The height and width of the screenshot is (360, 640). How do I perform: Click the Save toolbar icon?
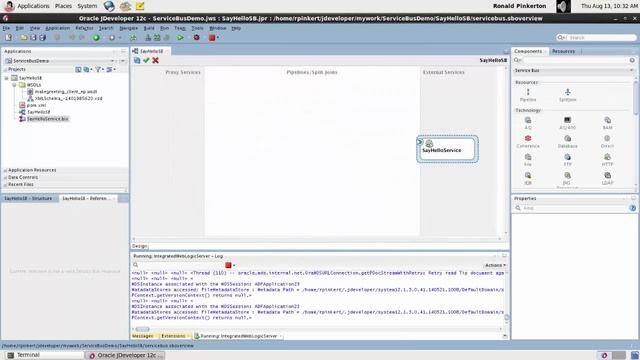tap(33, 38)
